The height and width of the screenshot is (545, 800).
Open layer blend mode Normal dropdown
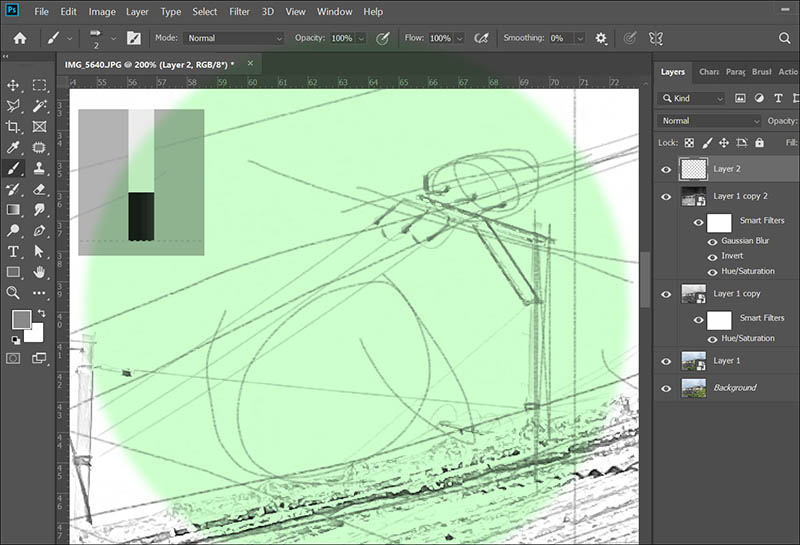(709, 121)
